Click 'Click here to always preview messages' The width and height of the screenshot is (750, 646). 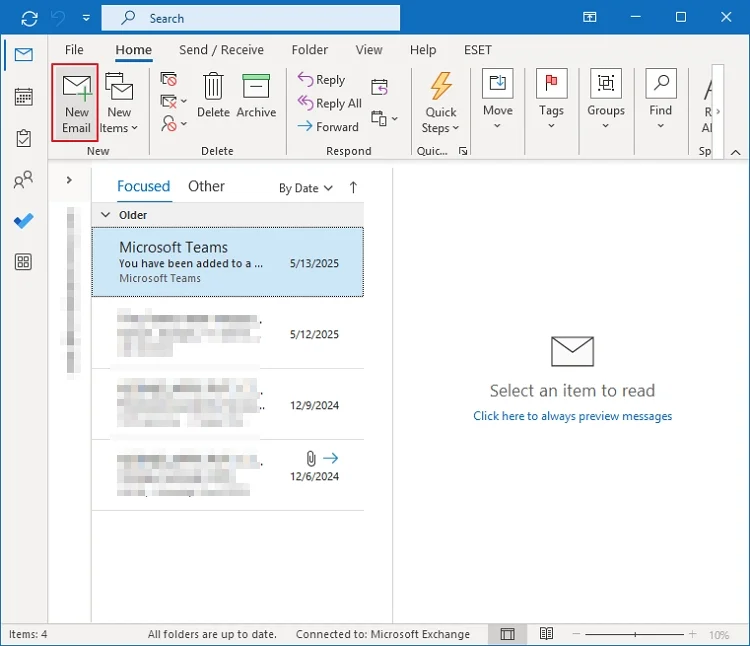[x=573, y=416]
